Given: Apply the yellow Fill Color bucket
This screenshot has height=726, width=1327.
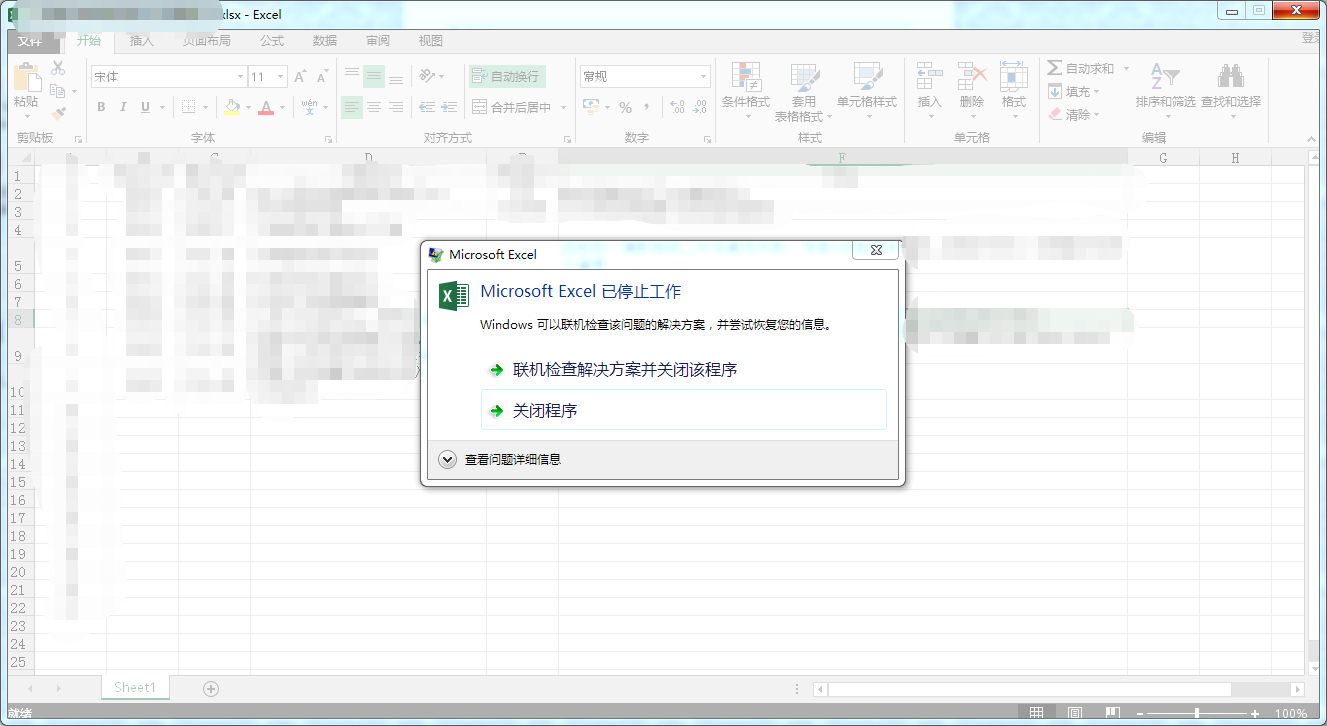Looking at the screenshot, I should pyautogui.click(x=232, y=107).
